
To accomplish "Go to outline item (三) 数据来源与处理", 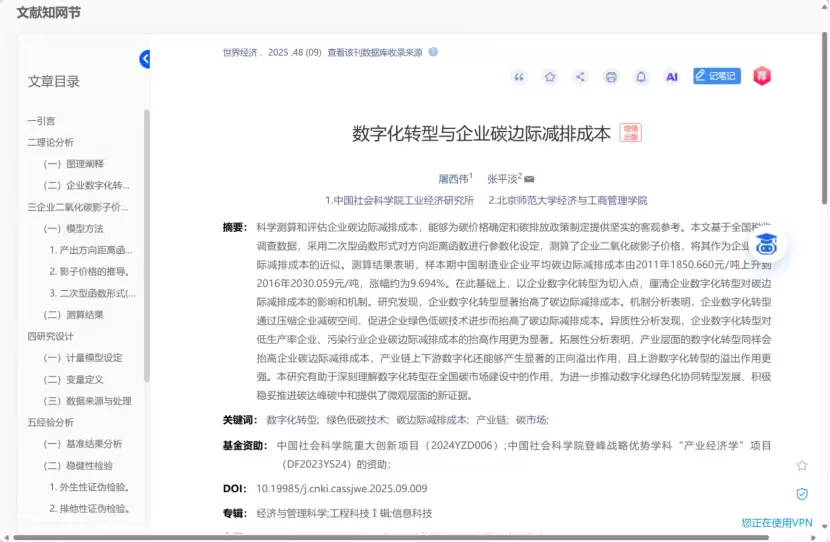I will (x=87, y=401).
